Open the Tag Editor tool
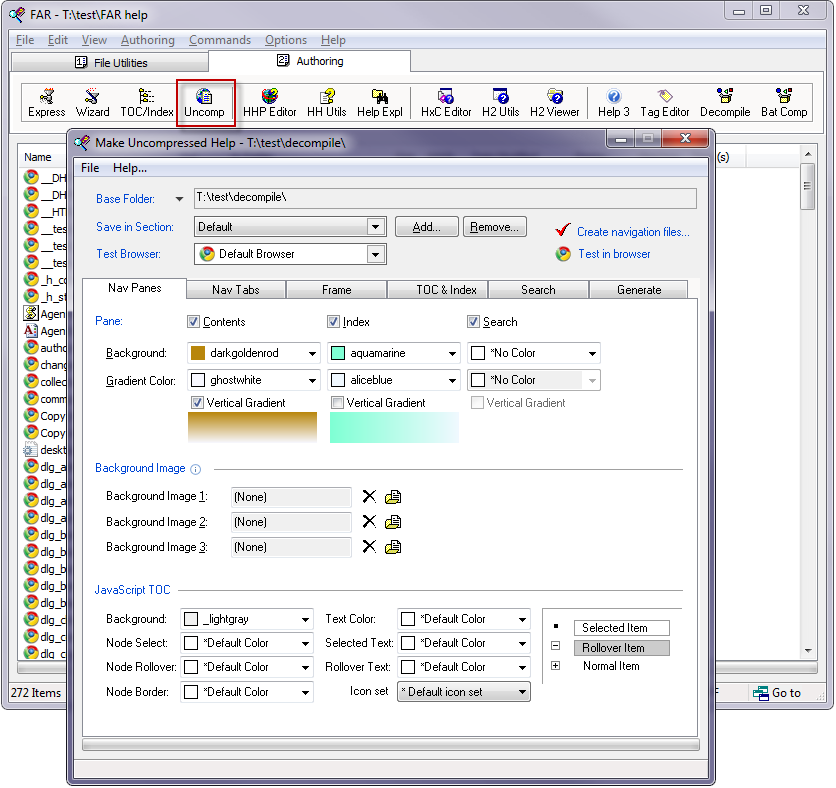The height and width of the screenshot is (788, 836). (664, 103)
